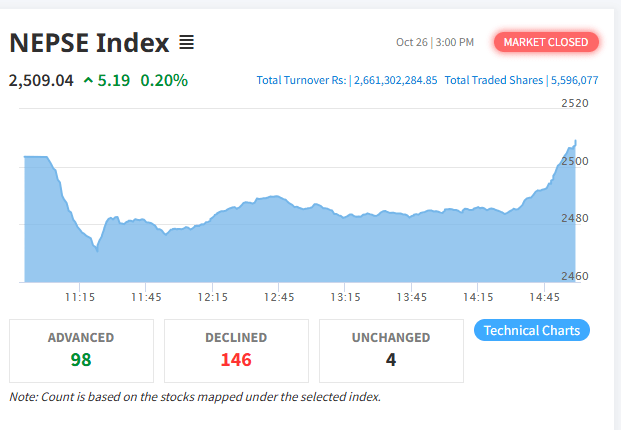The image size is (621, 430).
Task: Click the 2520 y-axis label
Action: click(x=575, y=103)
